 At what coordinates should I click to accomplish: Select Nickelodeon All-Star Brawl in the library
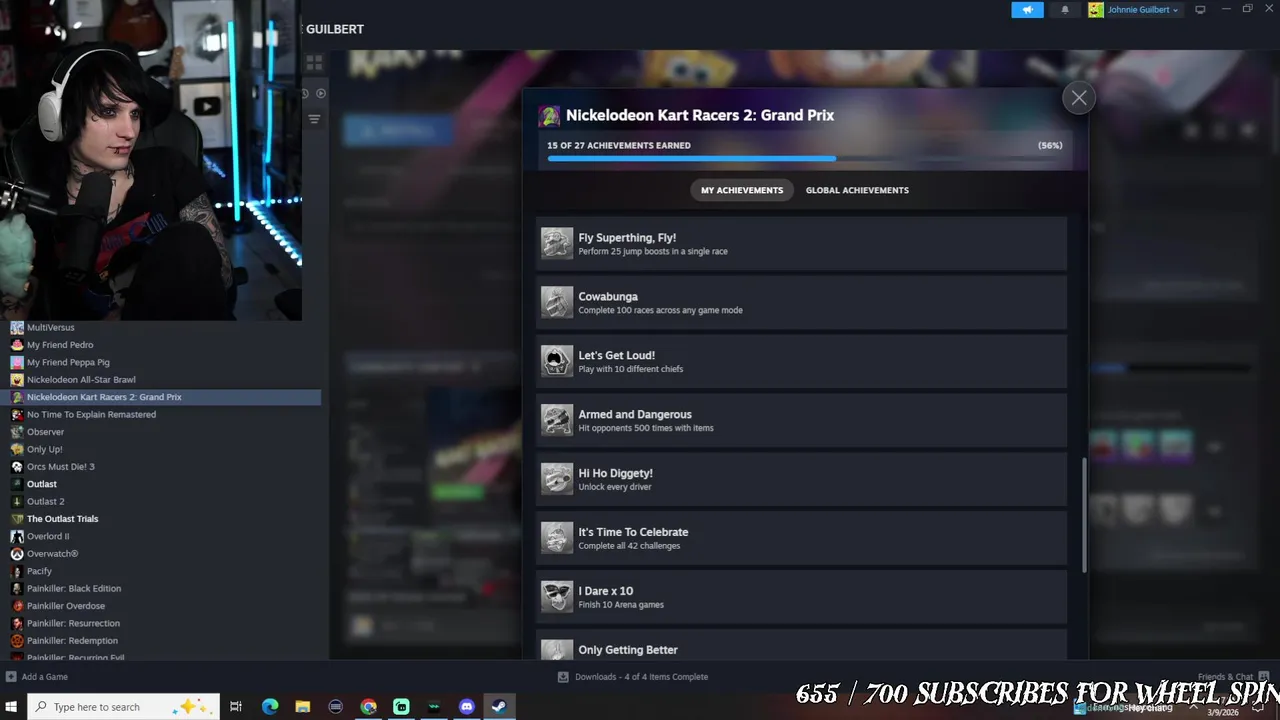pyautogui.click(x=81, y=380)
